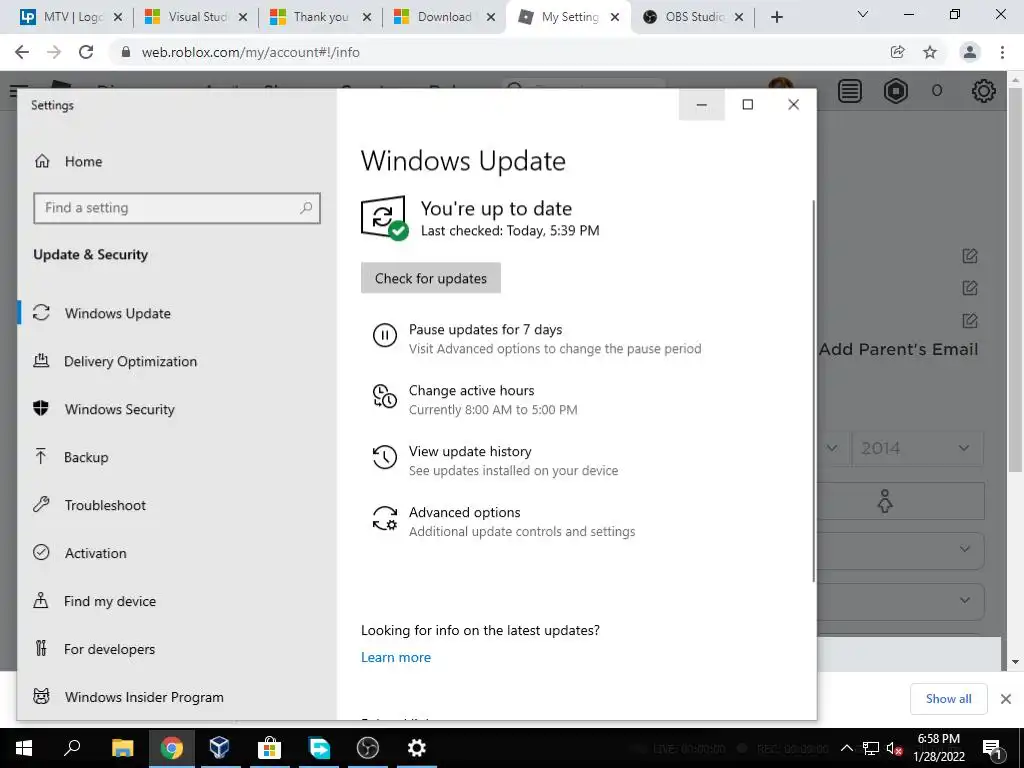Click the month dropdown chevron left of 2014
The image size is (1024, 768).
click(x=832, y=448)
